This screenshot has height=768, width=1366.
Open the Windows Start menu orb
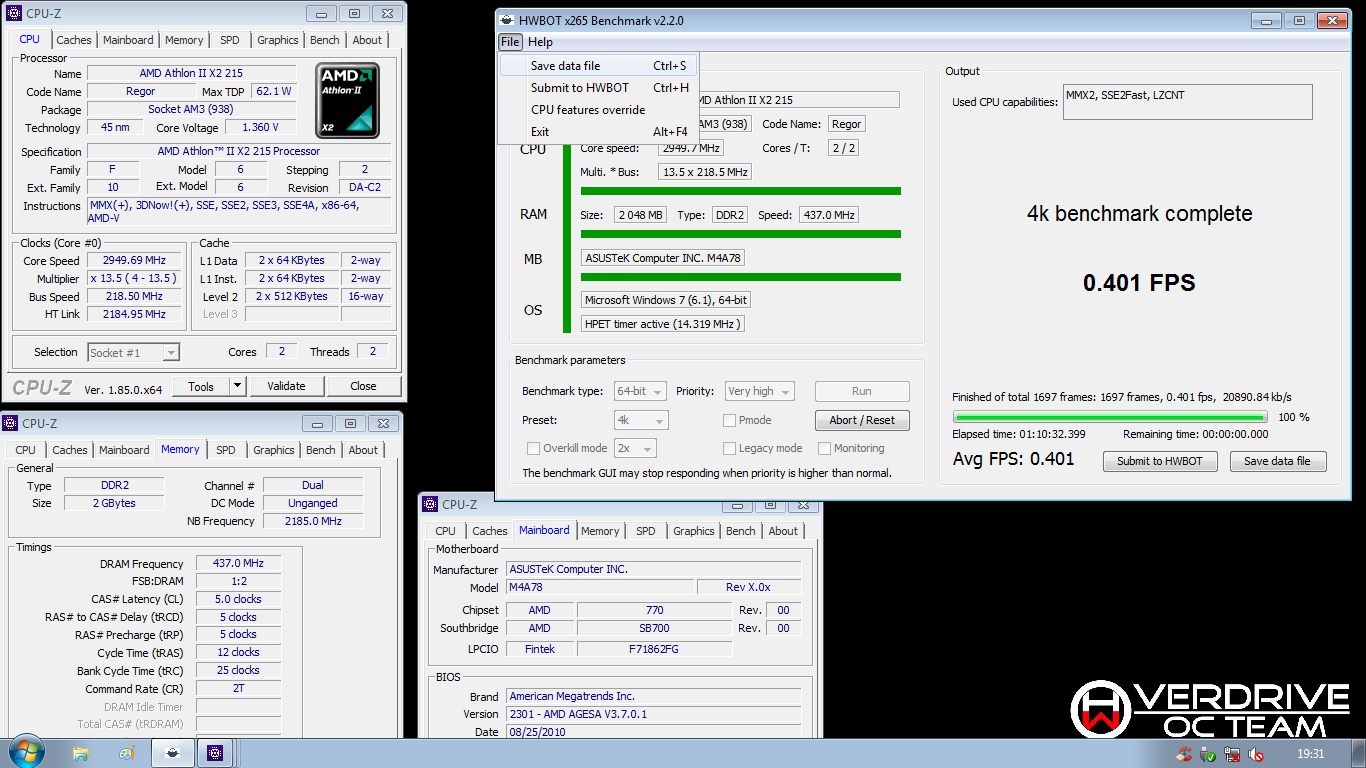(24, 752)
